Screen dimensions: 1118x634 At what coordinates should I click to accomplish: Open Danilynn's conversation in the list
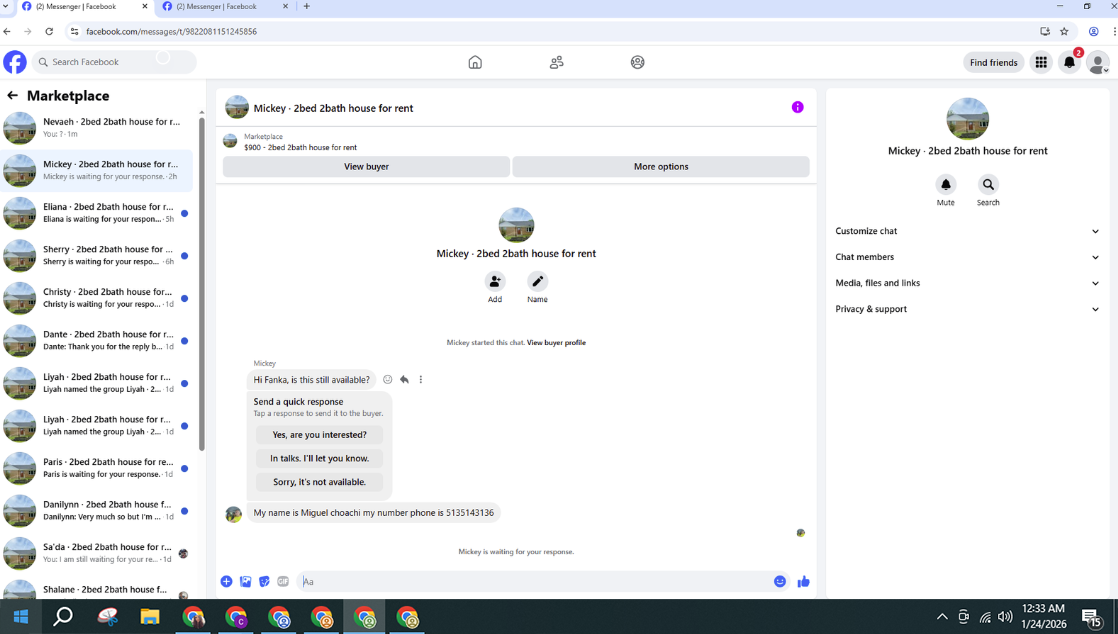pos(97,511)
